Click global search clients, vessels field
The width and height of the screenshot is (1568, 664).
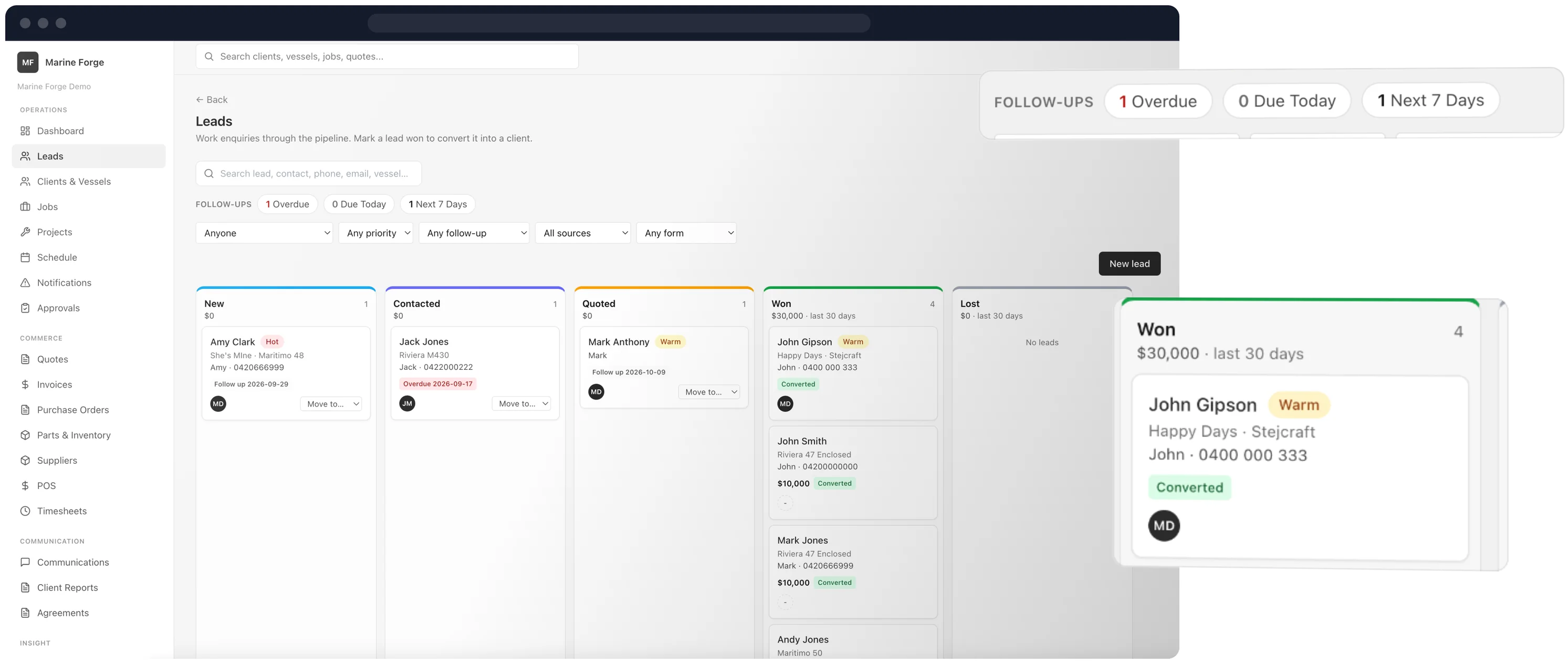click(x=387, y=57)
